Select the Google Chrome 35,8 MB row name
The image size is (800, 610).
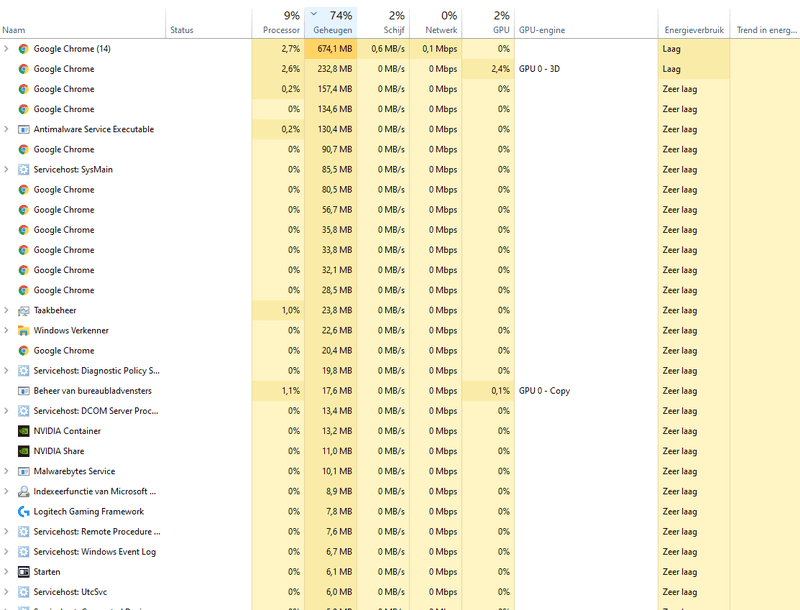click(64, 230)
